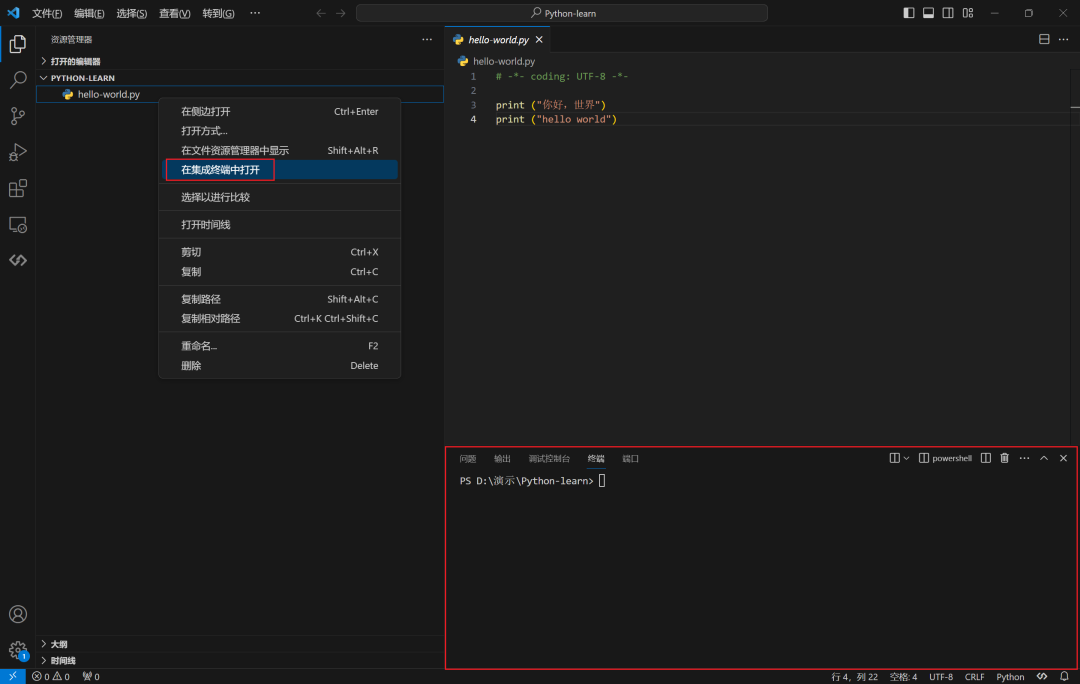Select hello-world.py in the file tree
This screenshot has height=684, width=1080.
point(240,94)
